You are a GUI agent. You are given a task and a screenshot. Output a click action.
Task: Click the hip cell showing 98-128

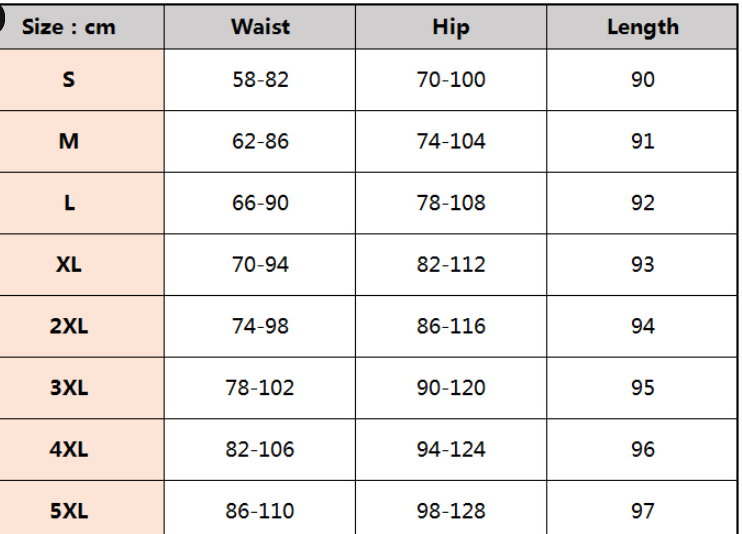[451, 511]
